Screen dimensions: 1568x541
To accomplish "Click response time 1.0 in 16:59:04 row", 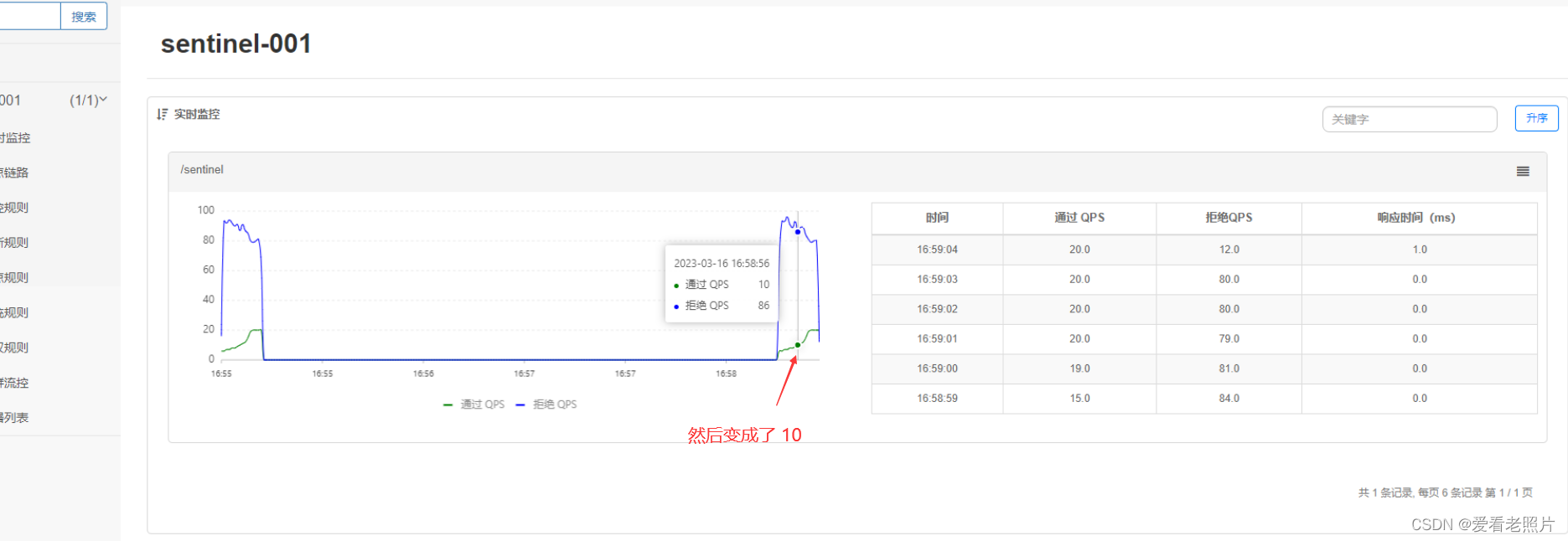I will 1419,250.
